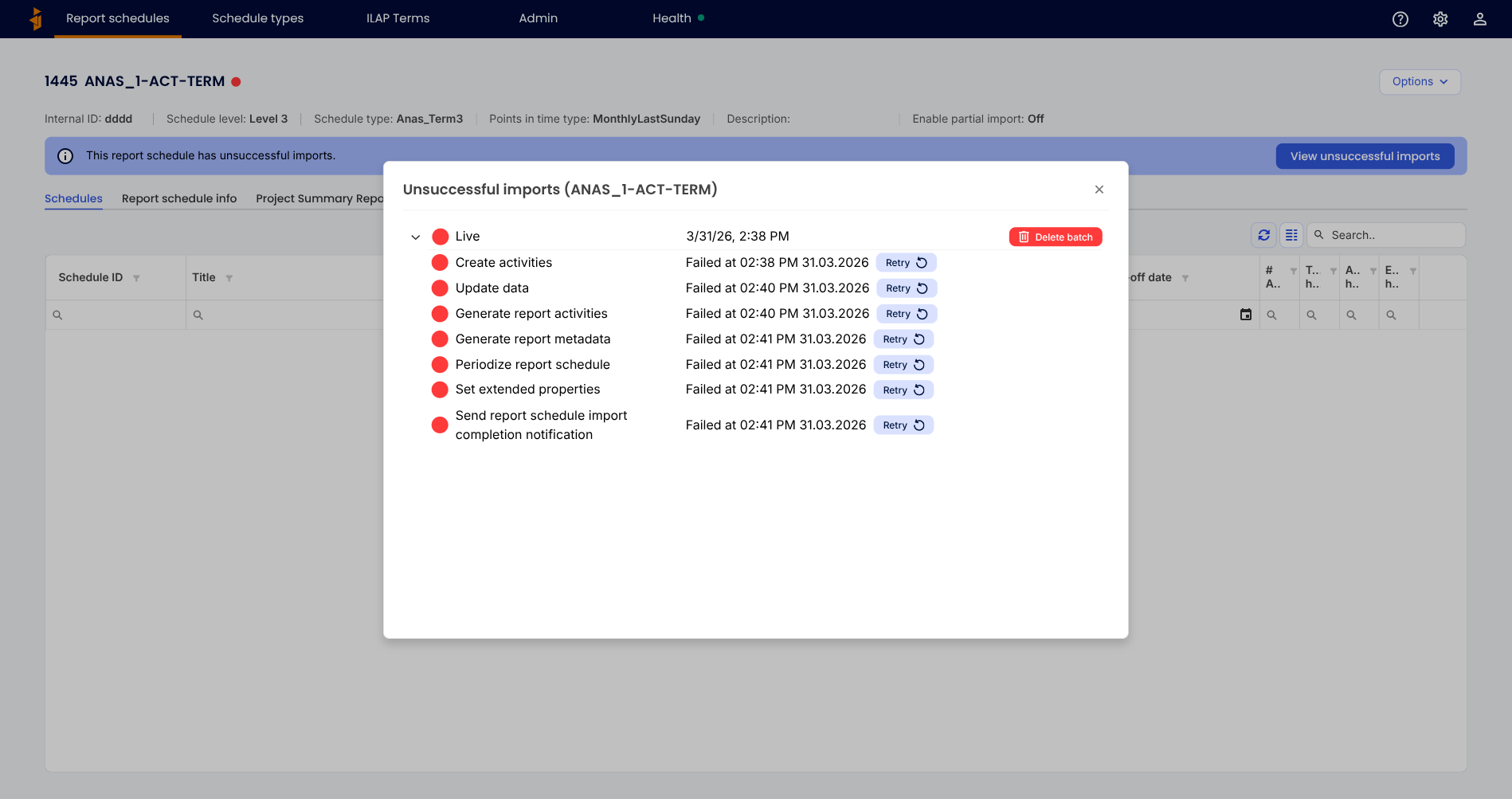Click the Retry circular-arrow icon for Create activities
Image resolution: width=1512 pixels, height=799 pixels.
[x=922, y=263]
